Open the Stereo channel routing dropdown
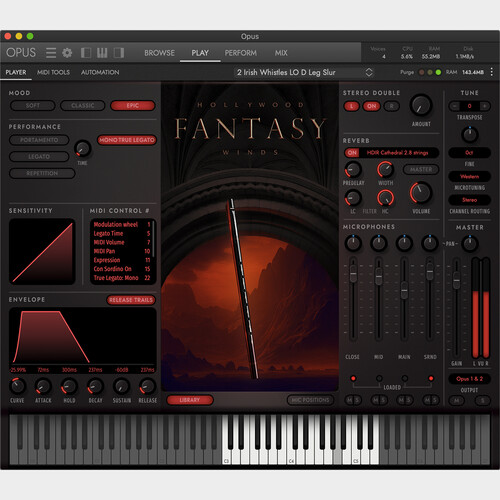This screenshot has height=500, width=500. pos(469,200)
